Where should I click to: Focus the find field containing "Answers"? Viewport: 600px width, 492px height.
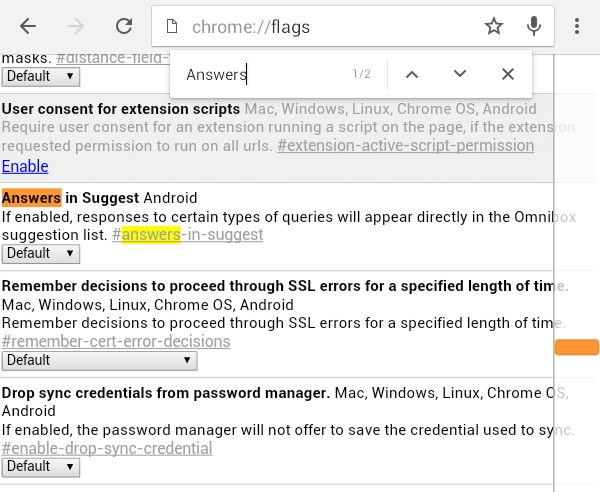point(260,74)
